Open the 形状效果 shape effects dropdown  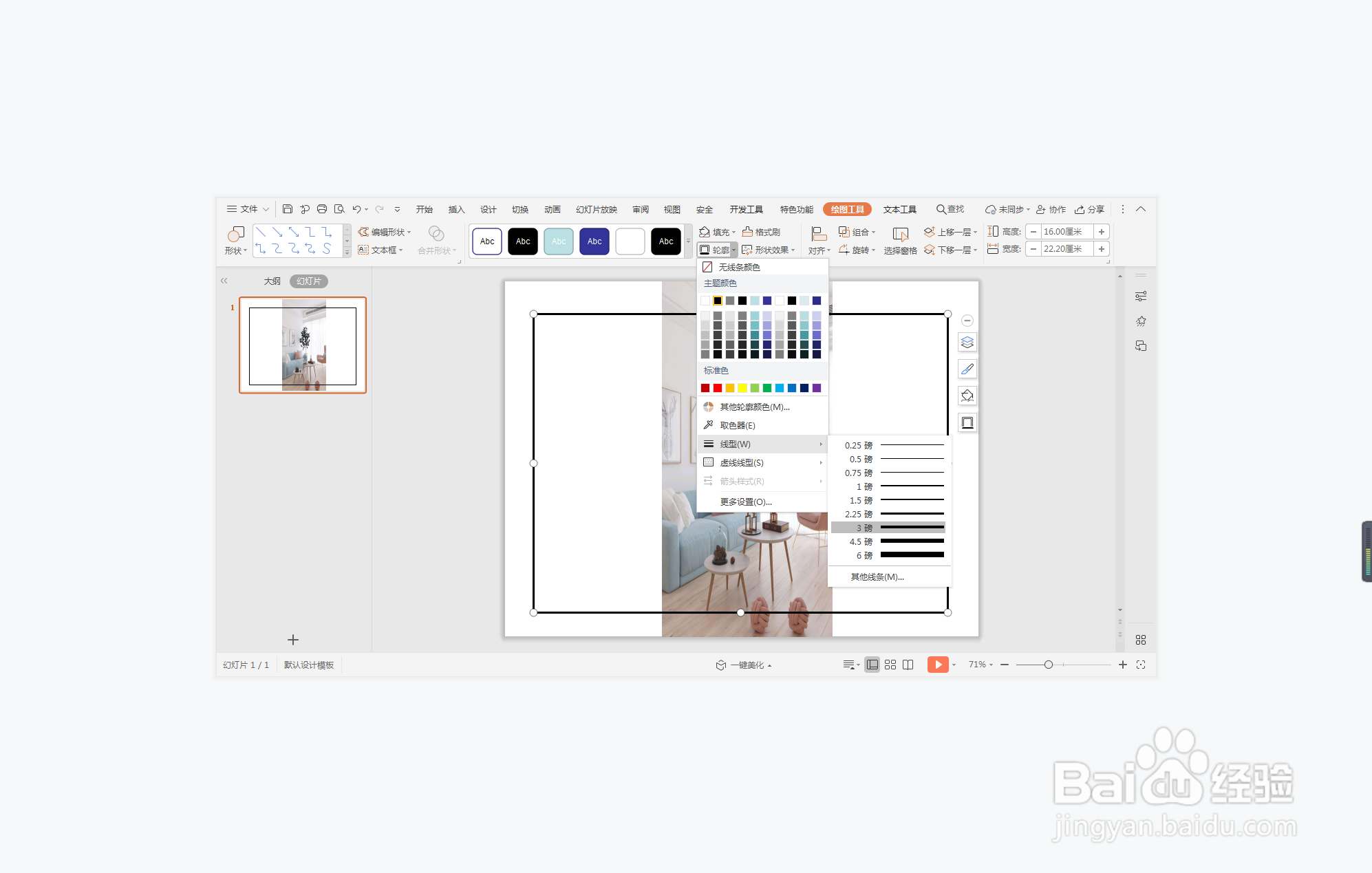[x=769, y=250]
